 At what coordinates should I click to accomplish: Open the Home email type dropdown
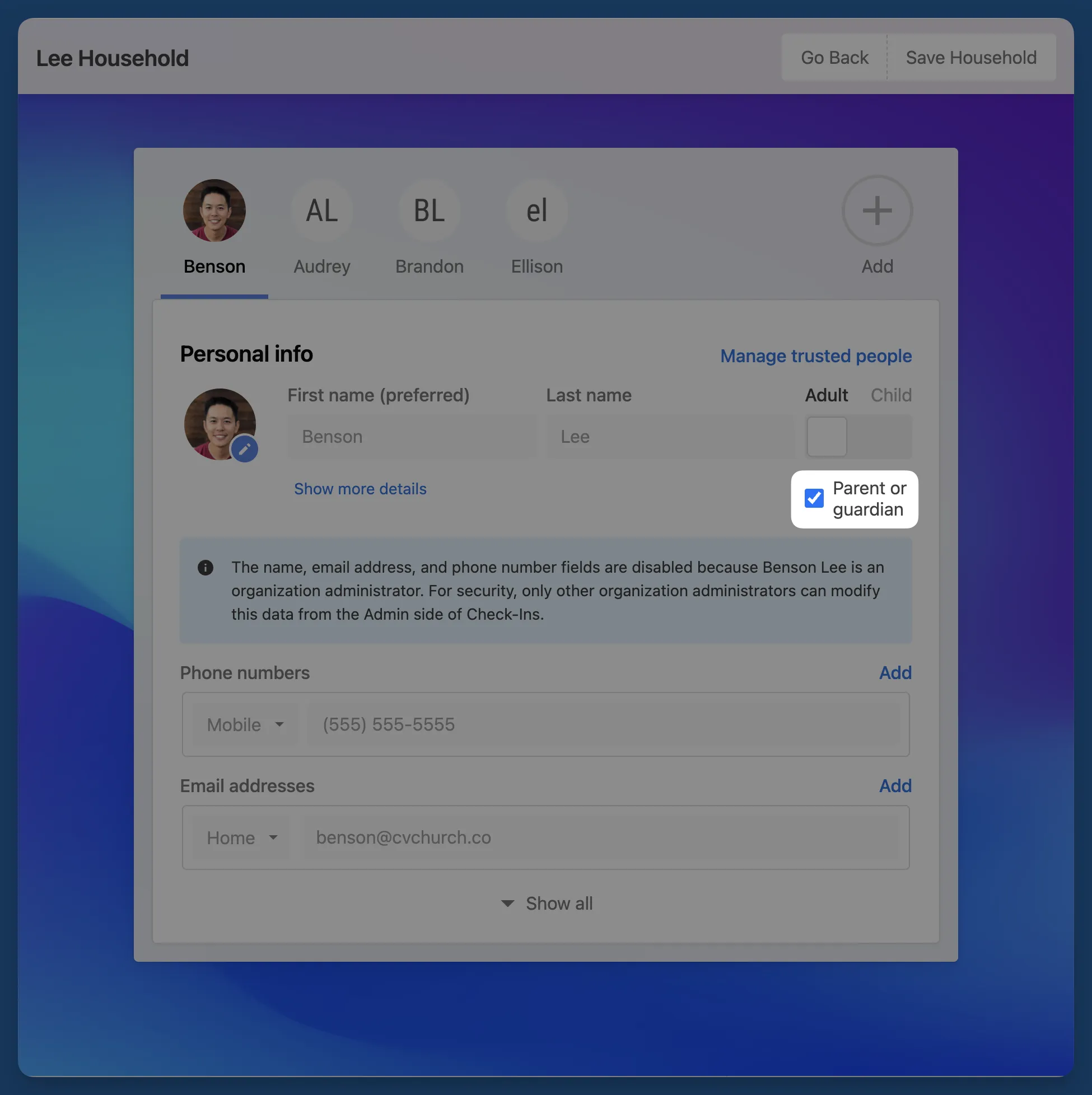coord(241,837)
